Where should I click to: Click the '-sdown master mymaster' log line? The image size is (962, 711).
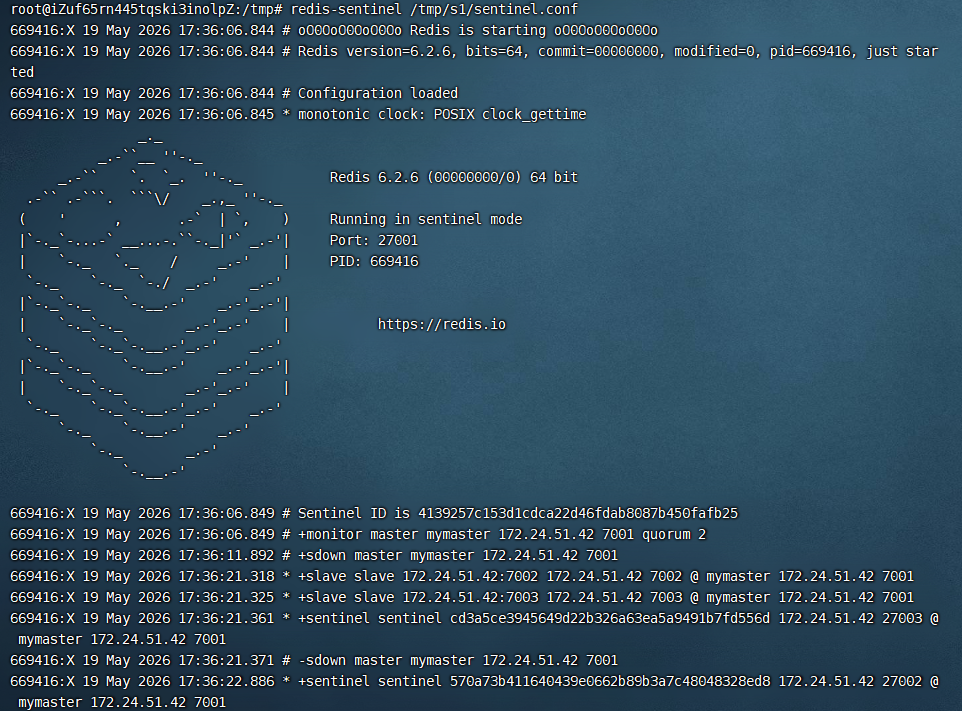tap(314, 660)
